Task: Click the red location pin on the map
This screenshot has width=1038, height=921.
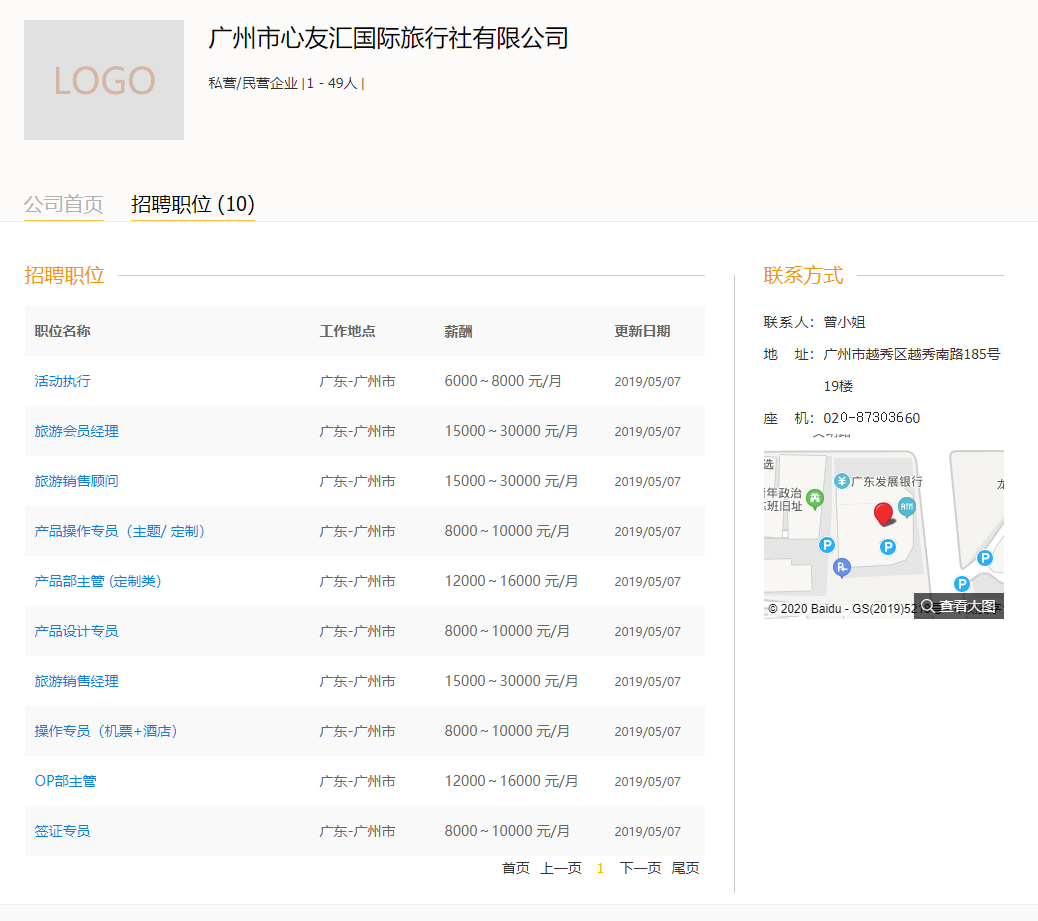Action: pyautogui.click(x=883, y=514)
